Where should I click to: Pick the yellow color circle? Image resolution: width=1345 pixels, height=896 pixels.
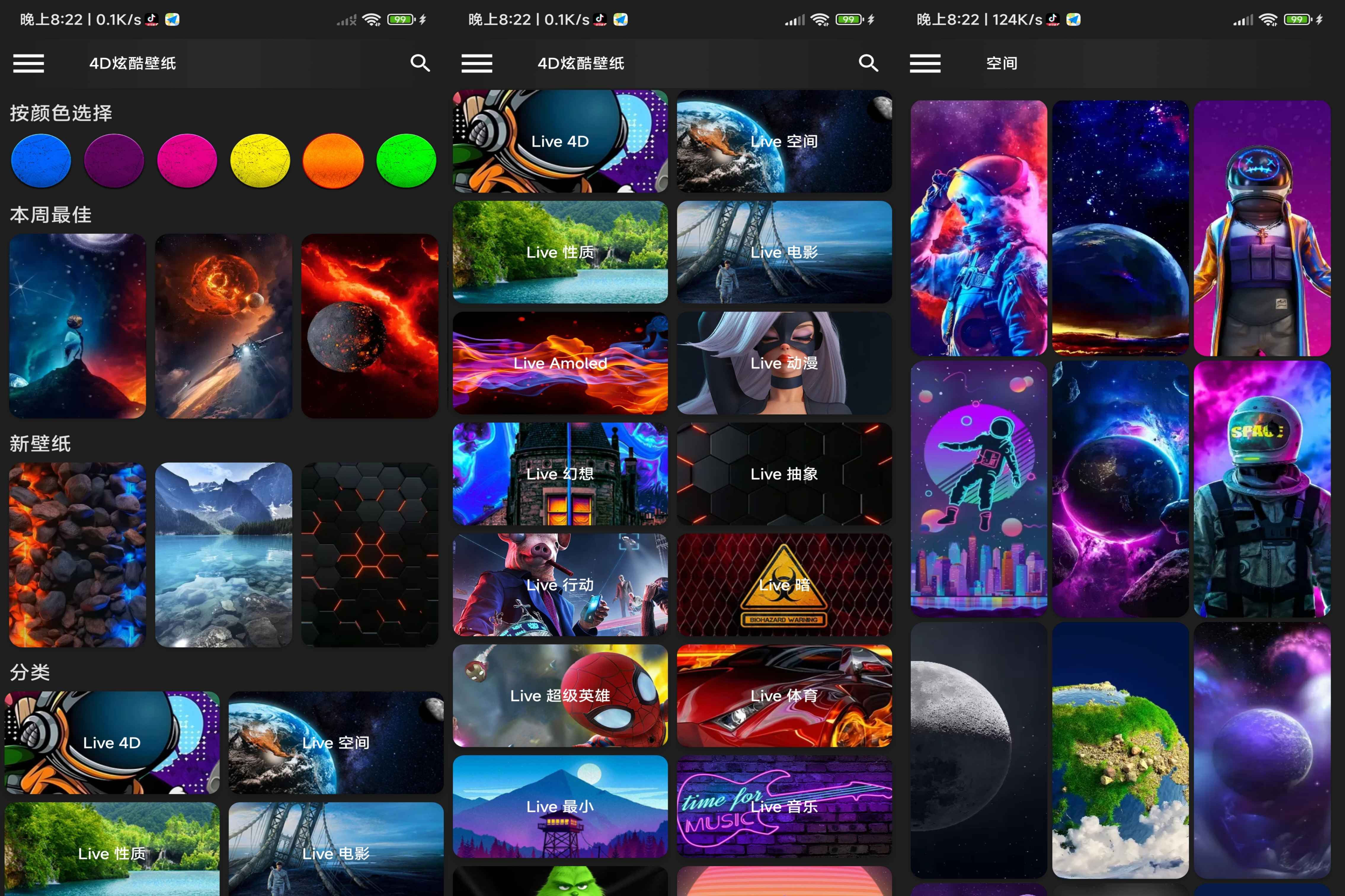[260, 161]
